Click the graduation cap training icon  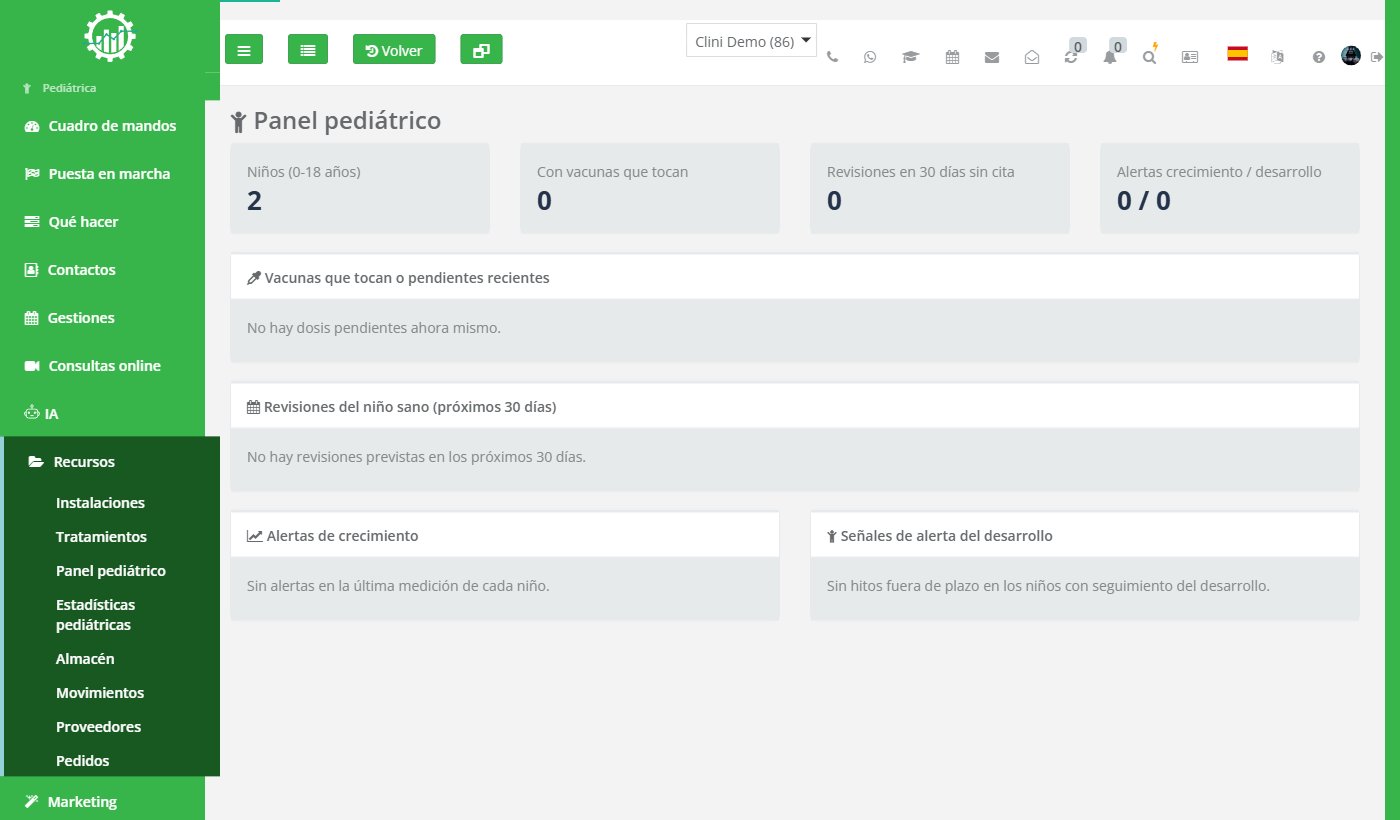[x=910, y=57]
